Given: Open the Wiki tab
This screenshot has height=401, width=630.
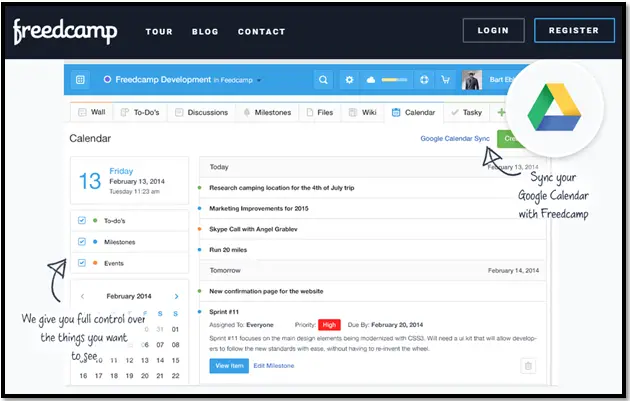Looking at the screenshot, I should [x=362, y=112].
